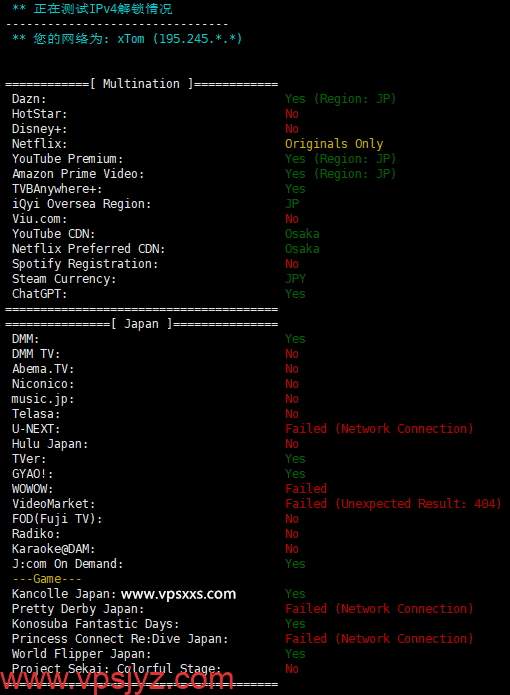Click the 'Kancolle Japan:' label

click(x=64, y=594)
